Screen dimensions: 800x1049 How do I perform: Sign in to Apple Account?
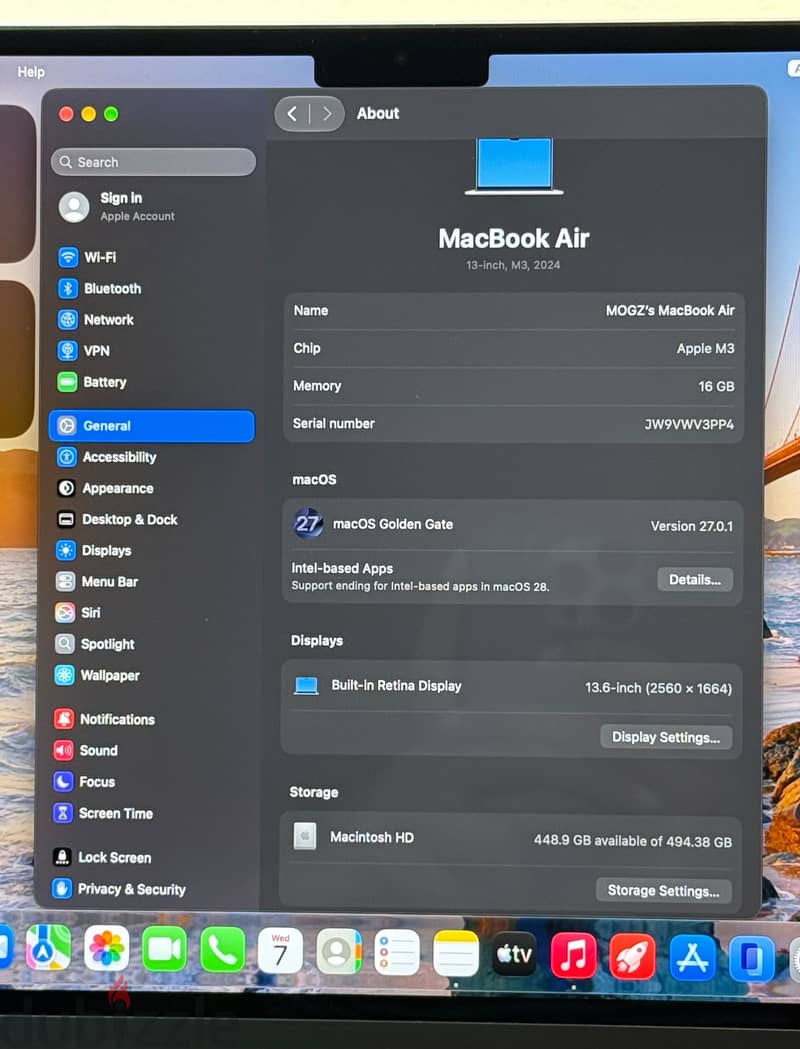tap(118, 207)
